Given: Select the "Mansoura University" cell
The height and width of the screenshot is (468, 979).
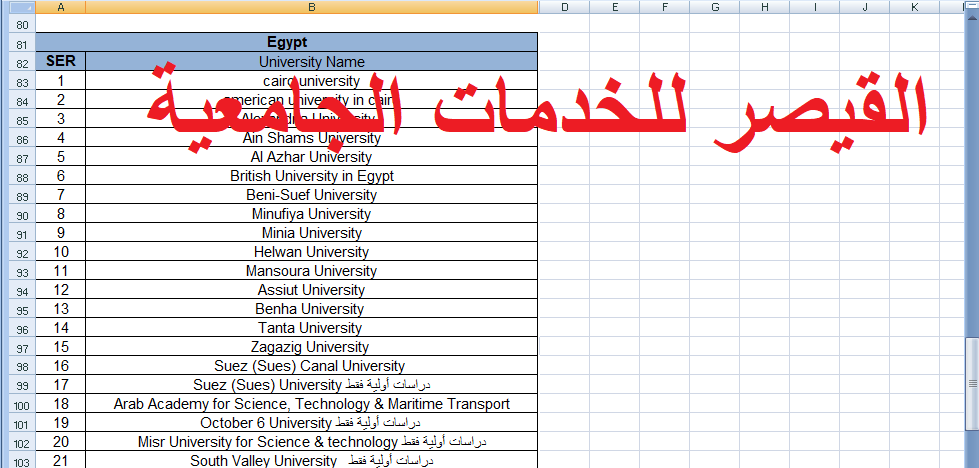Looking at the screenshot, I should (312, 271).
